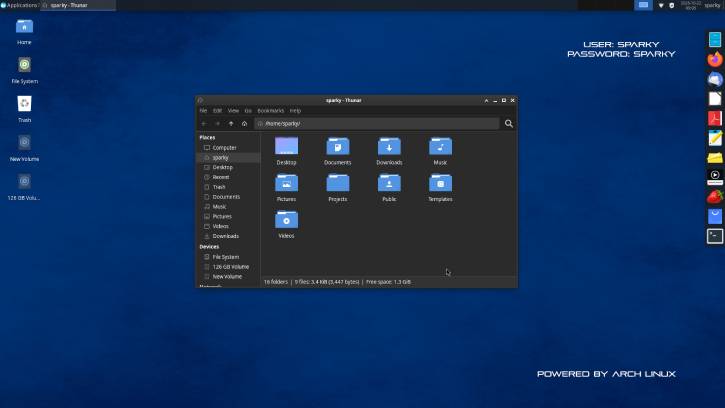725x408 pixels.
Task: Open the Bookmarks menu in Thunar
Action: (x=270, y=111)
